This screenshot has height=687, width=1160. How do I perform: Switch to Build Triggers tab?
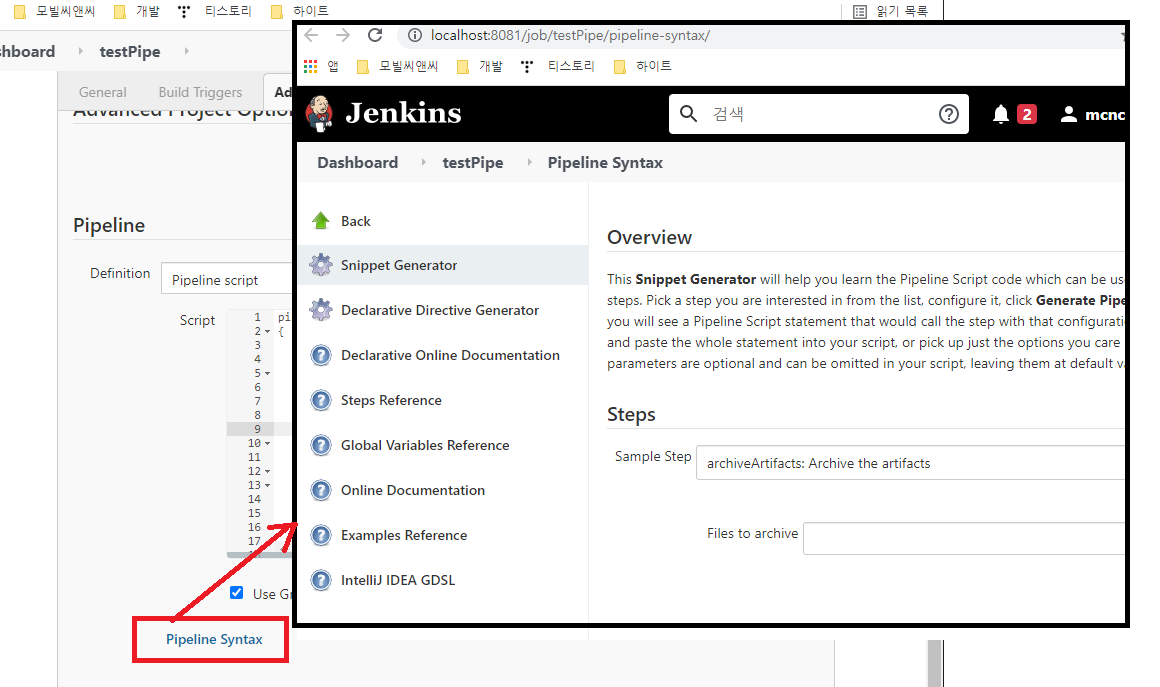click(x=200, y=92)
